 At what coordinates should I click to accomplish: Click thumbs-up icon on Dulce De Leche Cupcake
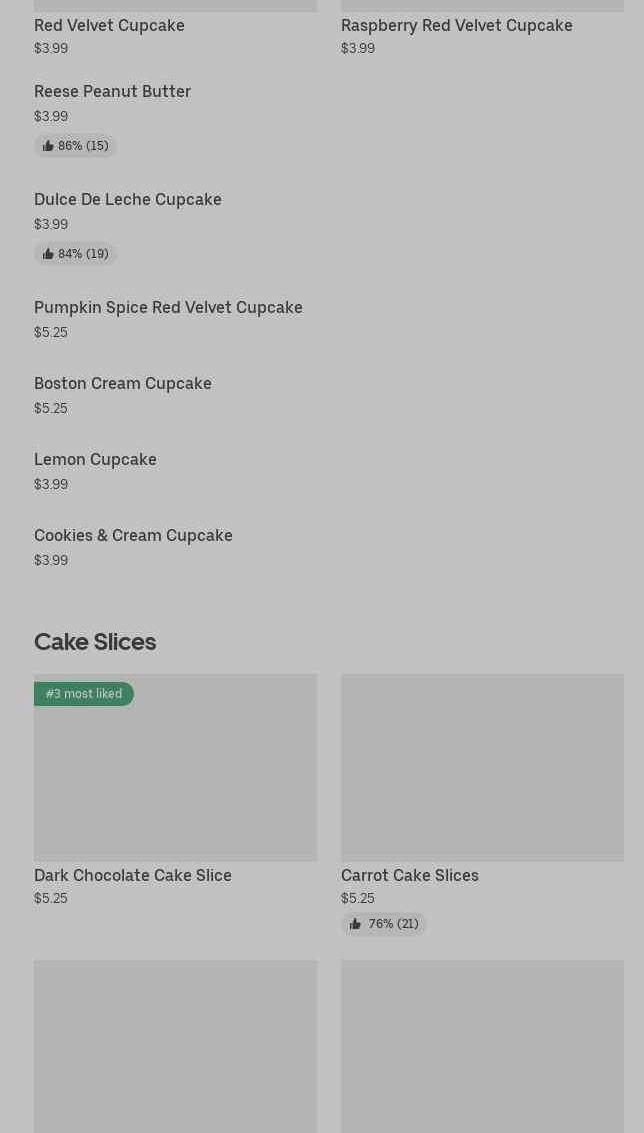pos(48,254)
